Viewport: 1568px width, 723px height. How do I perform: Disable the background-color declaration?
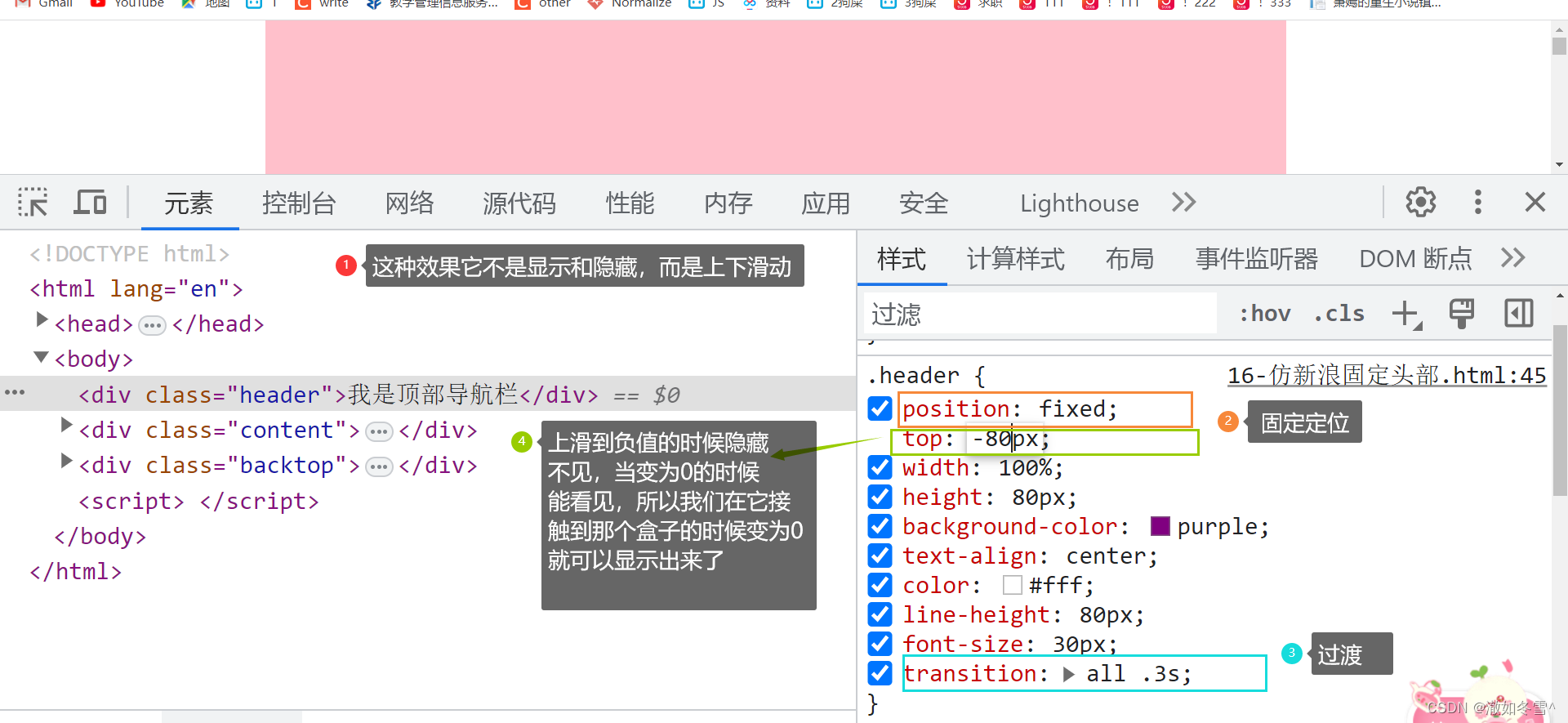click(x=880, y=526)
